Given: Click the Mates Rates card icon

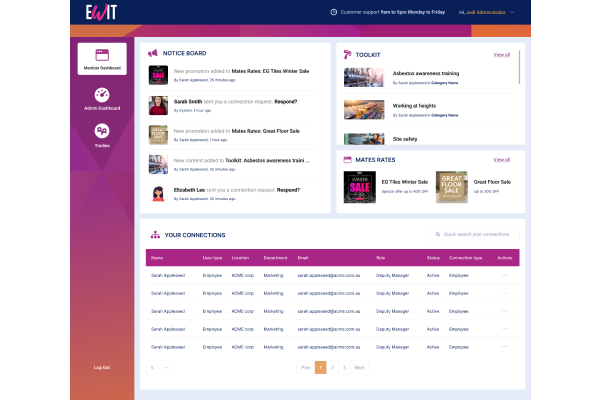Looking at the screenshot, I should point(347,160).
